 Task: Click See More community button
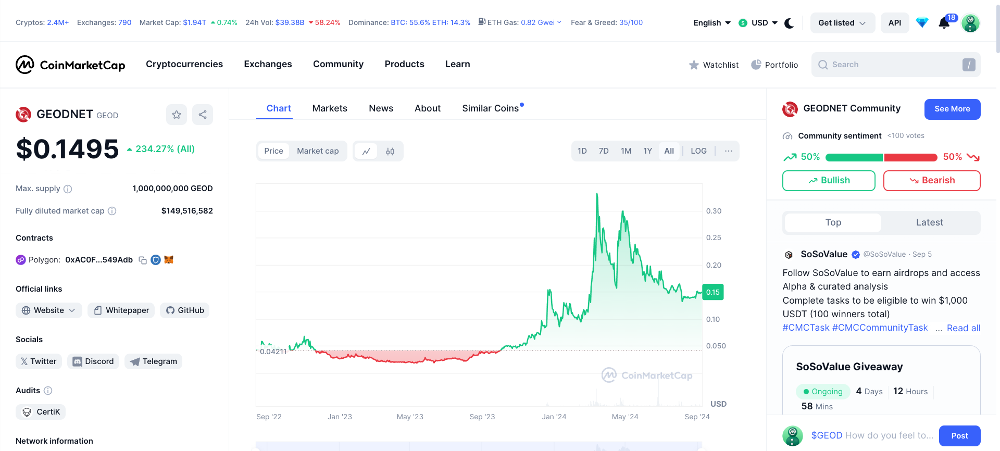952,109
